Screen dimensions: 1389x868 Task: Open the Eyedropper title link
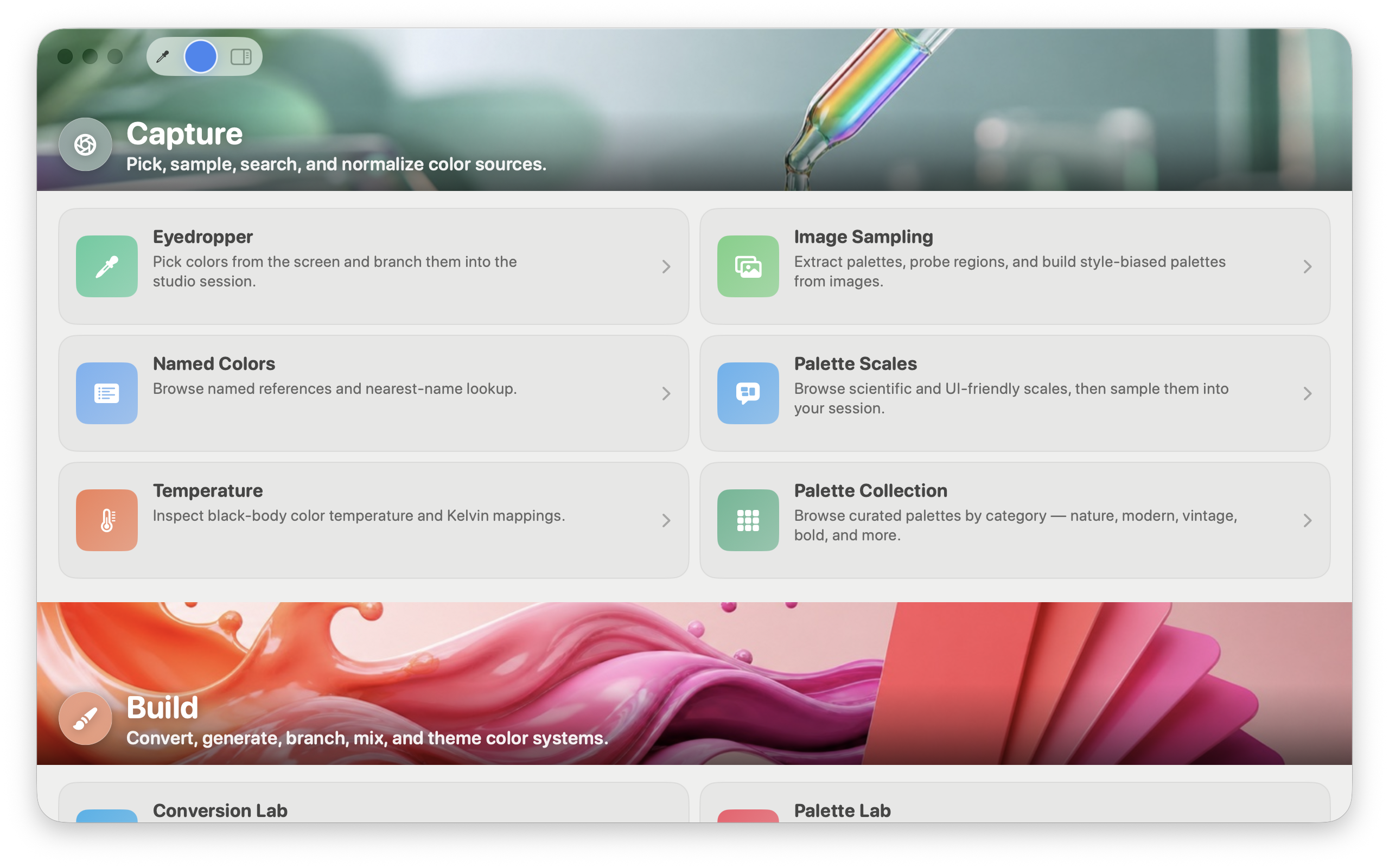[x=202, y=237]
